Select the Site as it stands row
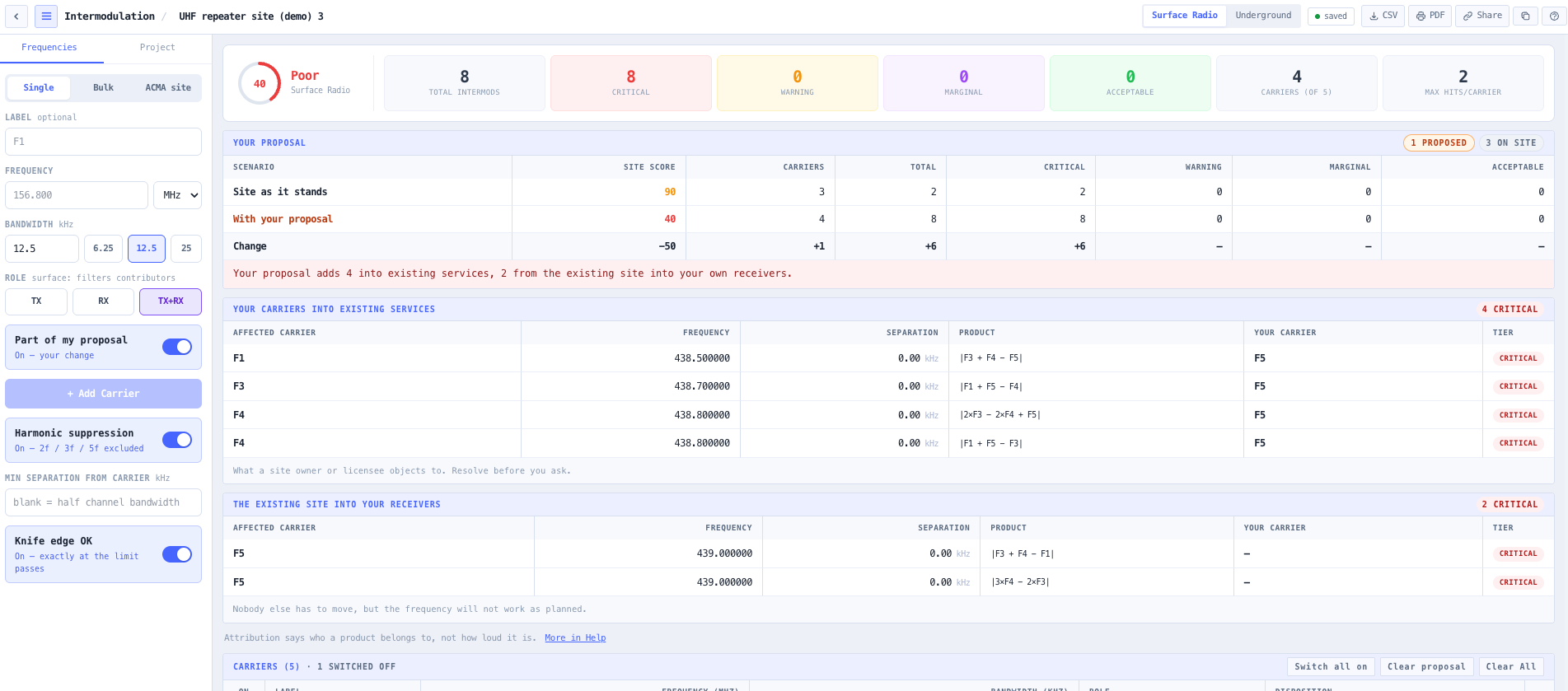Screen dimensions: 1568x691 tap(888, 192)
